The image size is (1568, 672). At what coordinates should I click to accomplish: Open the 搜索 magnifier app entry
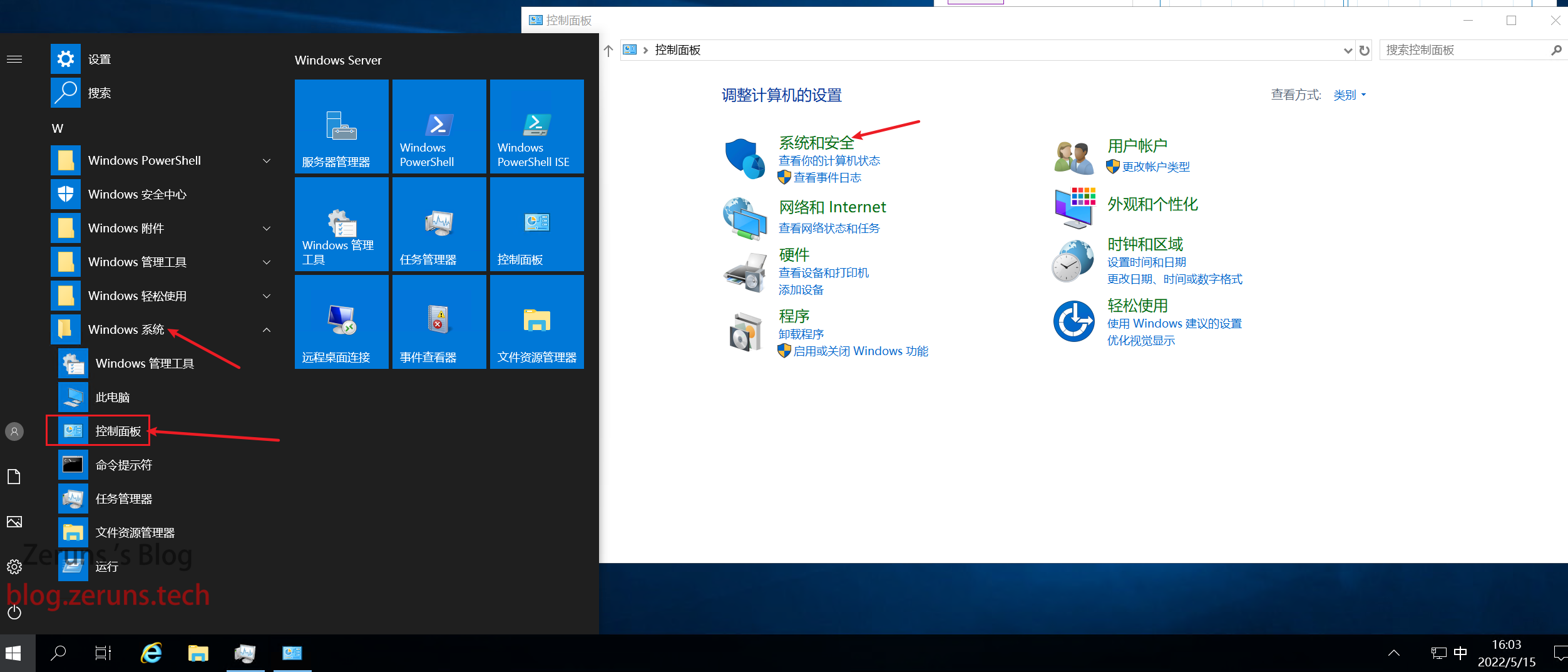click(66, 93)
